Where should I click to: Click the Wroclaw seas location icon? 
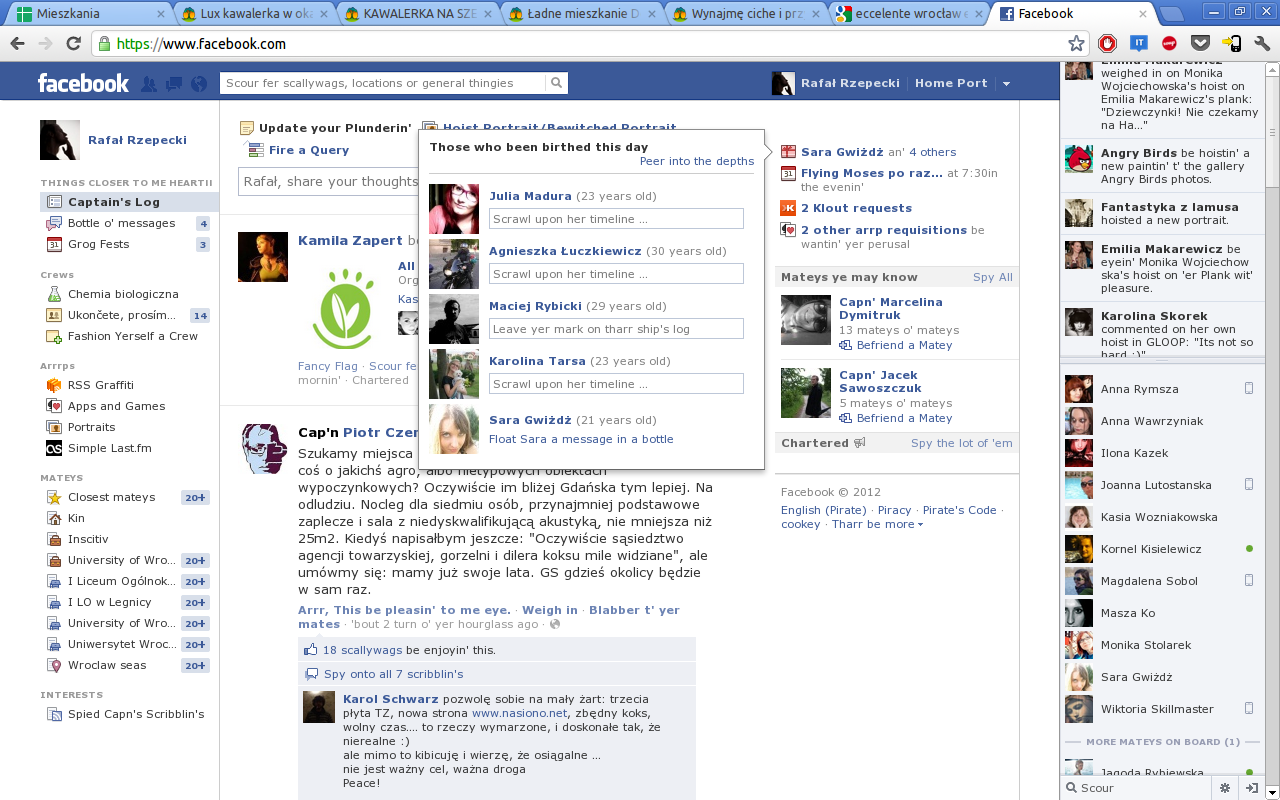coord(54,665)
